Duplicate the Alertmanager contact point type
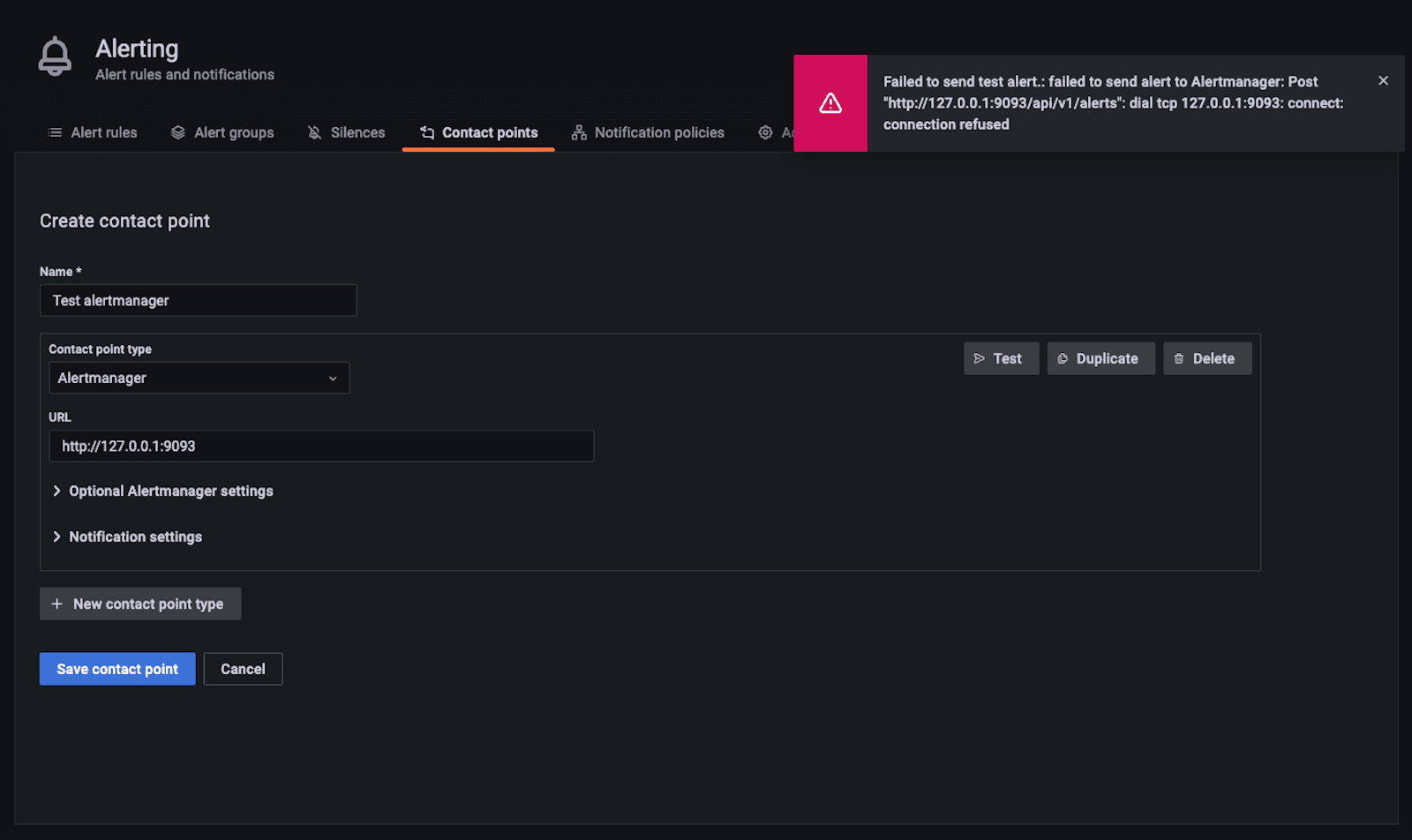 click(1100, 358)
